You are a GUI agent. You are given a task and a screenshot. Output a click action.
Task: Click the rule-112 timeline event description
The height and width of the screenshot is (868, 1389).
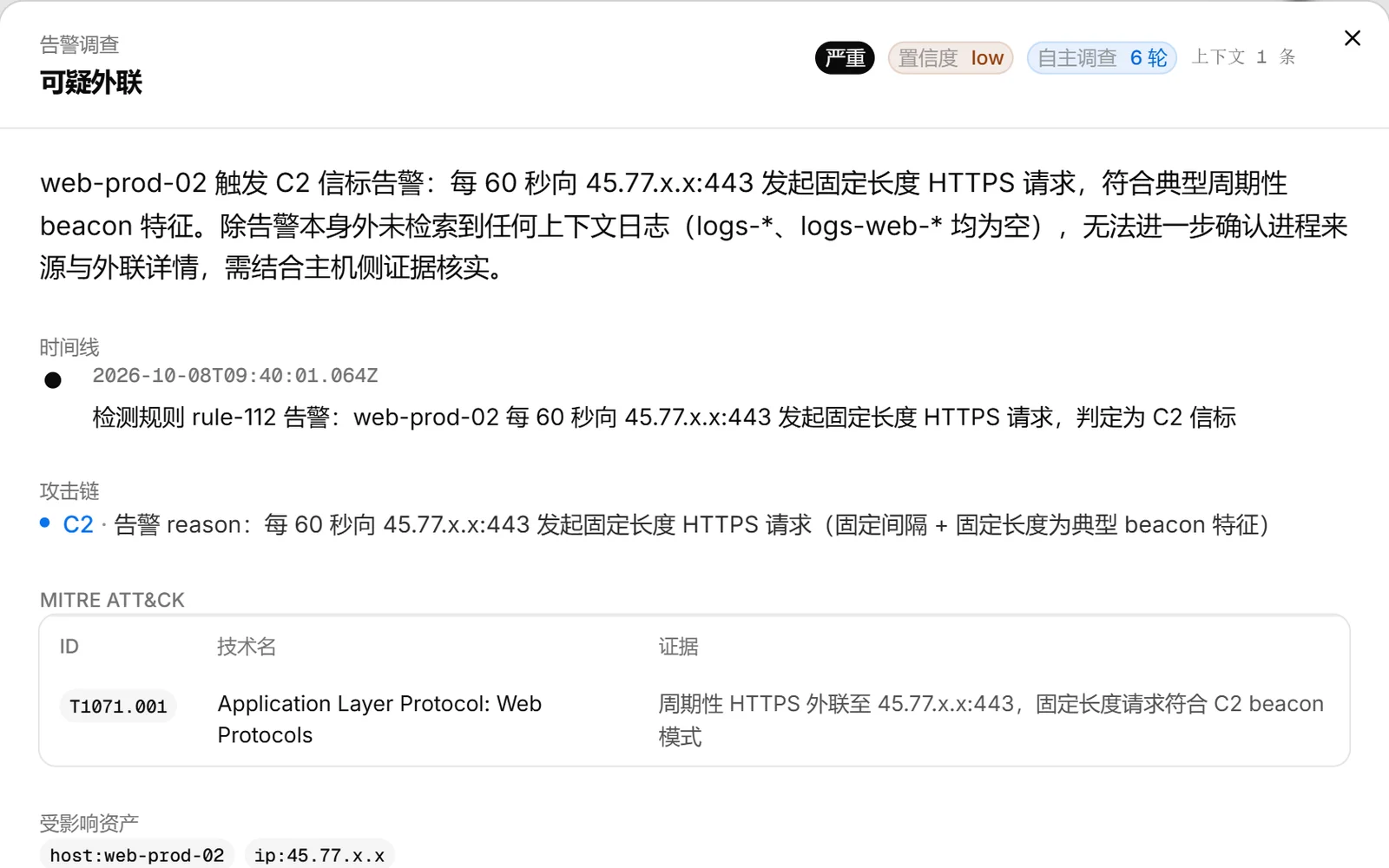[x=664, y=418]
